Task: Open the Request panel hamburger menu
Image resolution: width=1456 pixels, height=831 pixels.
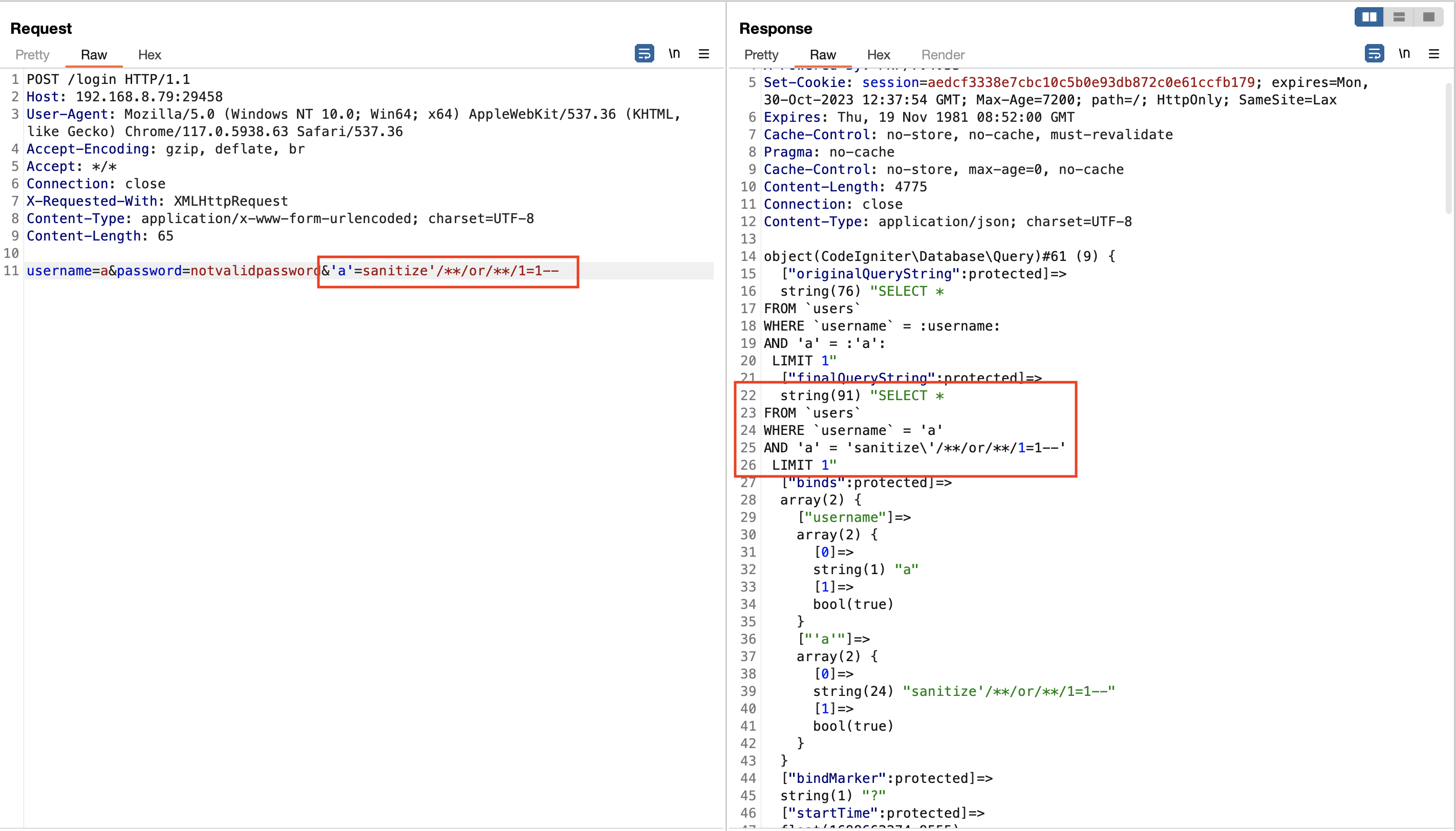Action: [704, 54]
